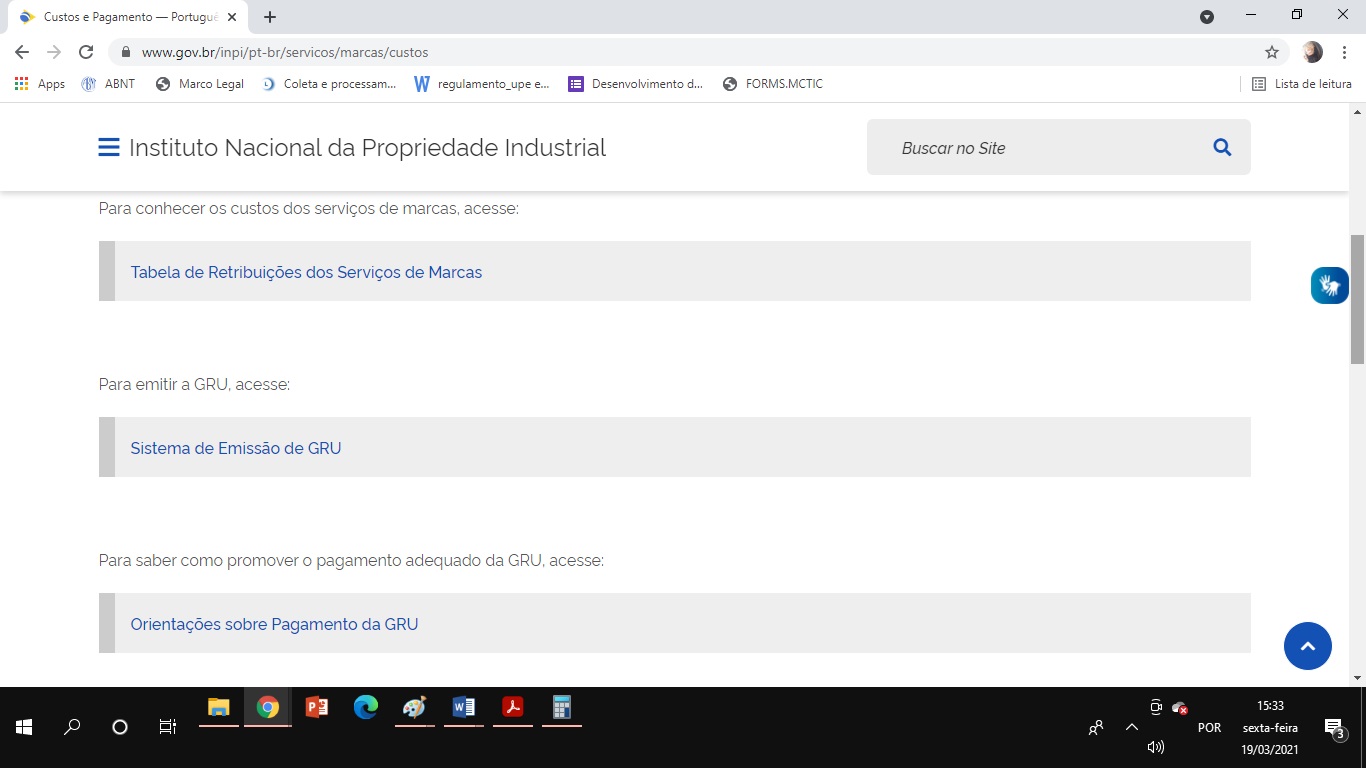Open Microsoft Edge from the taskbar
This screenshot has height=768, width=1366.
366,708
